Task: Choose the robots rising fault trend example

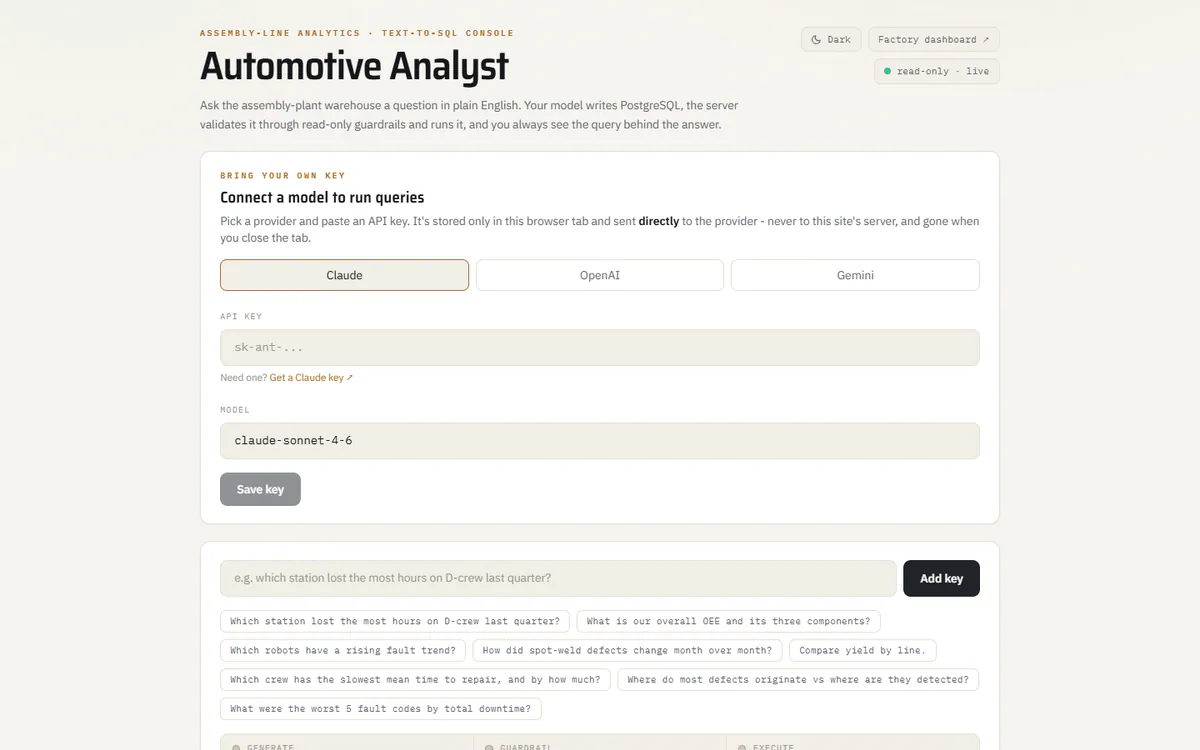Action: coord(343,650)
